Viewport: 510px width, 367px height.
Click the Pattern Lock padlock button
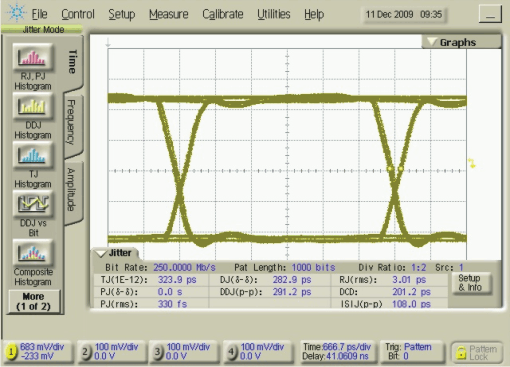click(x=477, y=352)
